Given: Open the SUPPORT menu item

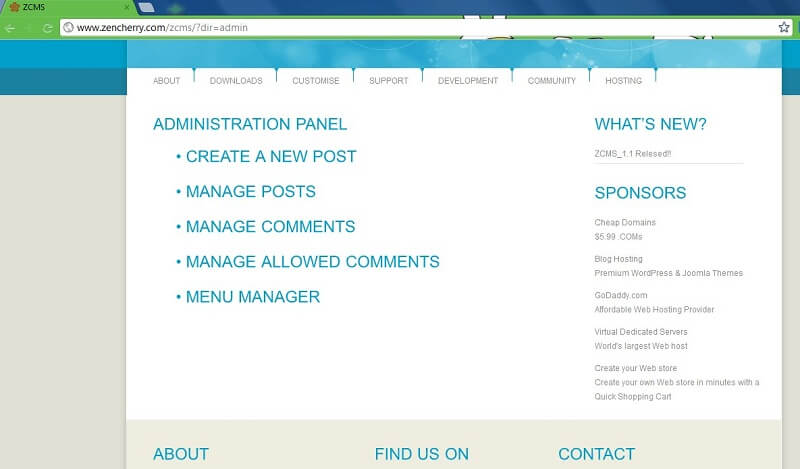Looking at the screenshot, I should (x=389, y=81).
